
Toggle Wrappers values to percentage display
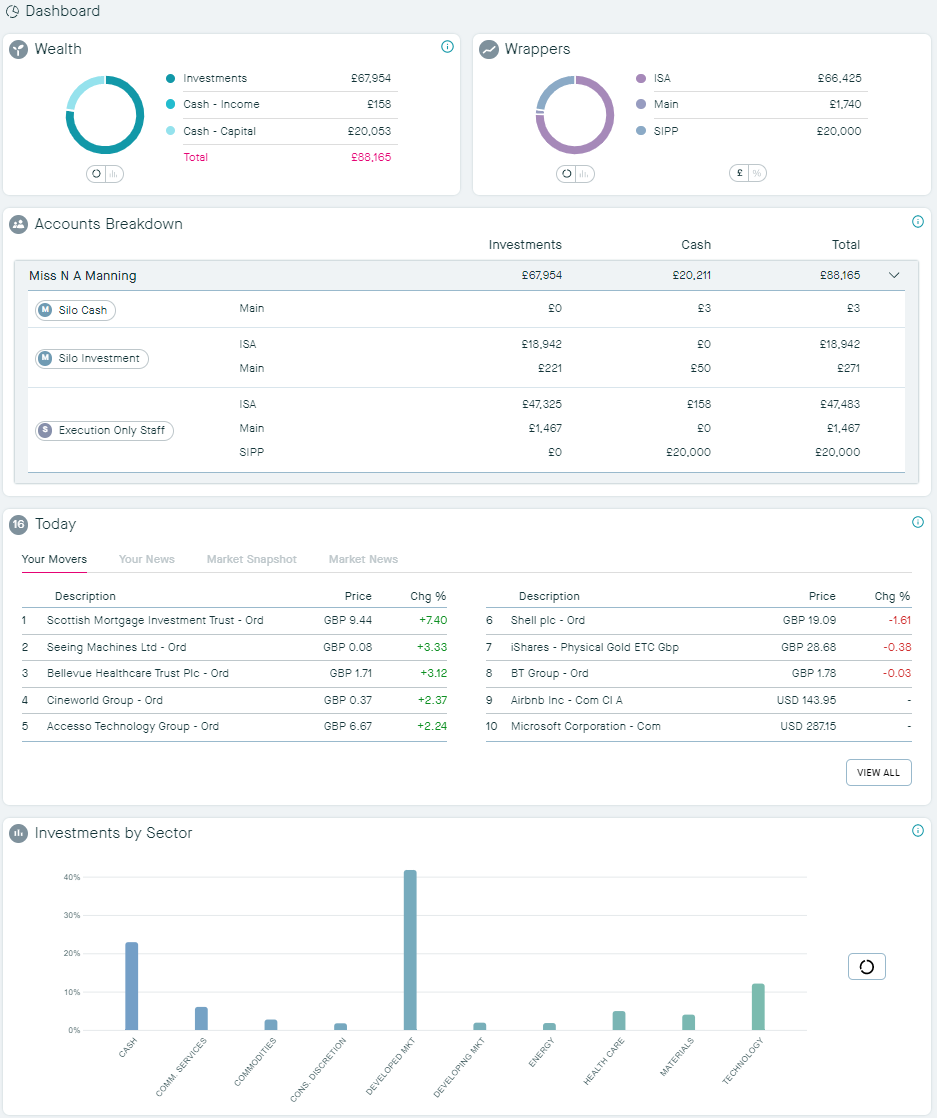[757, 172]
